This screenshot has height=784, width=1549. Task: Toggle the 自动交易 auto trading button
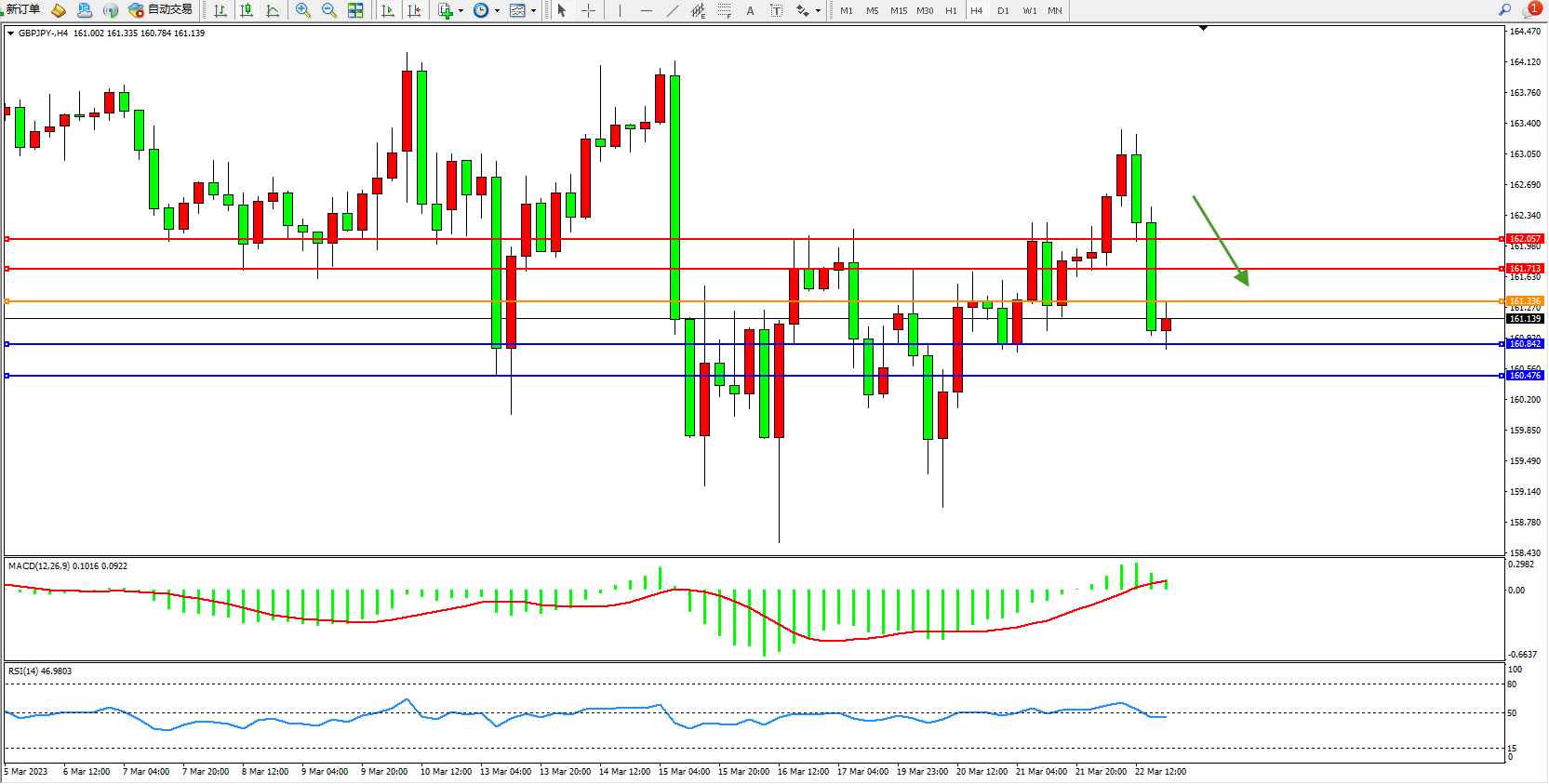click(x=161, y=9)
